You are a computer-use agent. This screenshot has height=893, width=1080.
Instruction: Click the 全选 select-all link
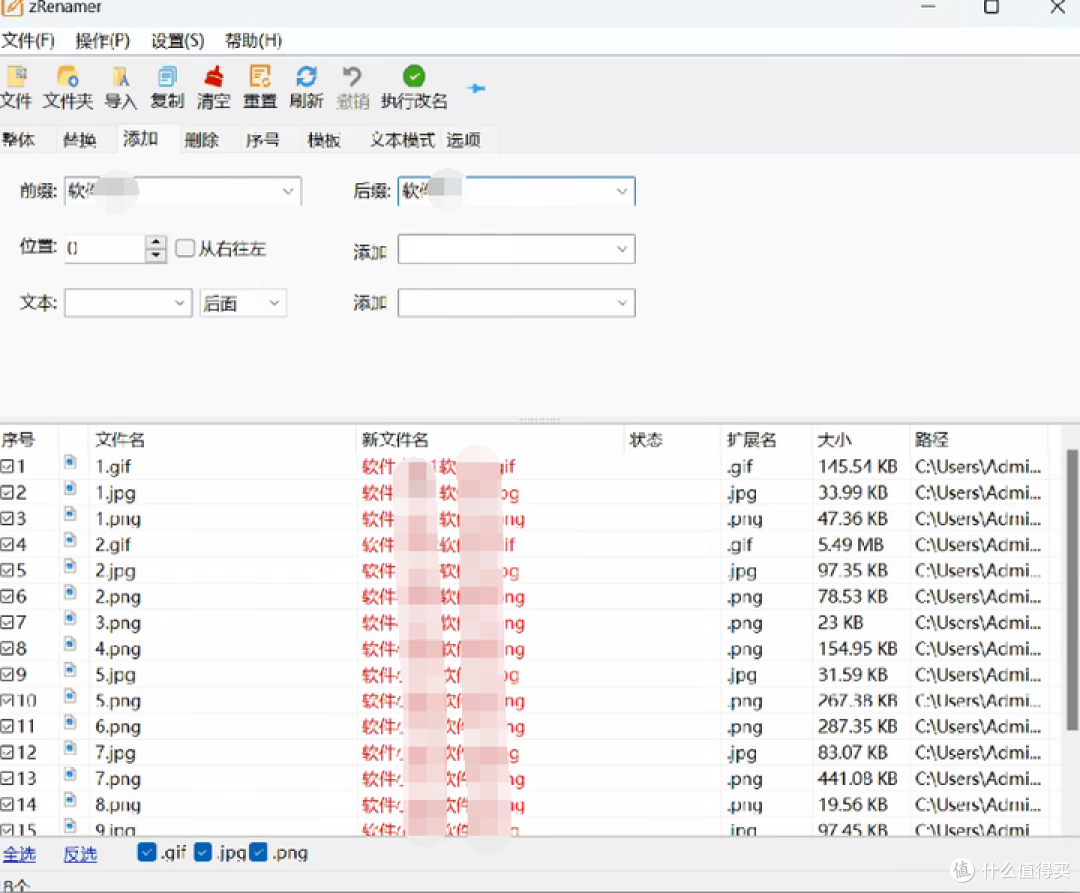19,854
